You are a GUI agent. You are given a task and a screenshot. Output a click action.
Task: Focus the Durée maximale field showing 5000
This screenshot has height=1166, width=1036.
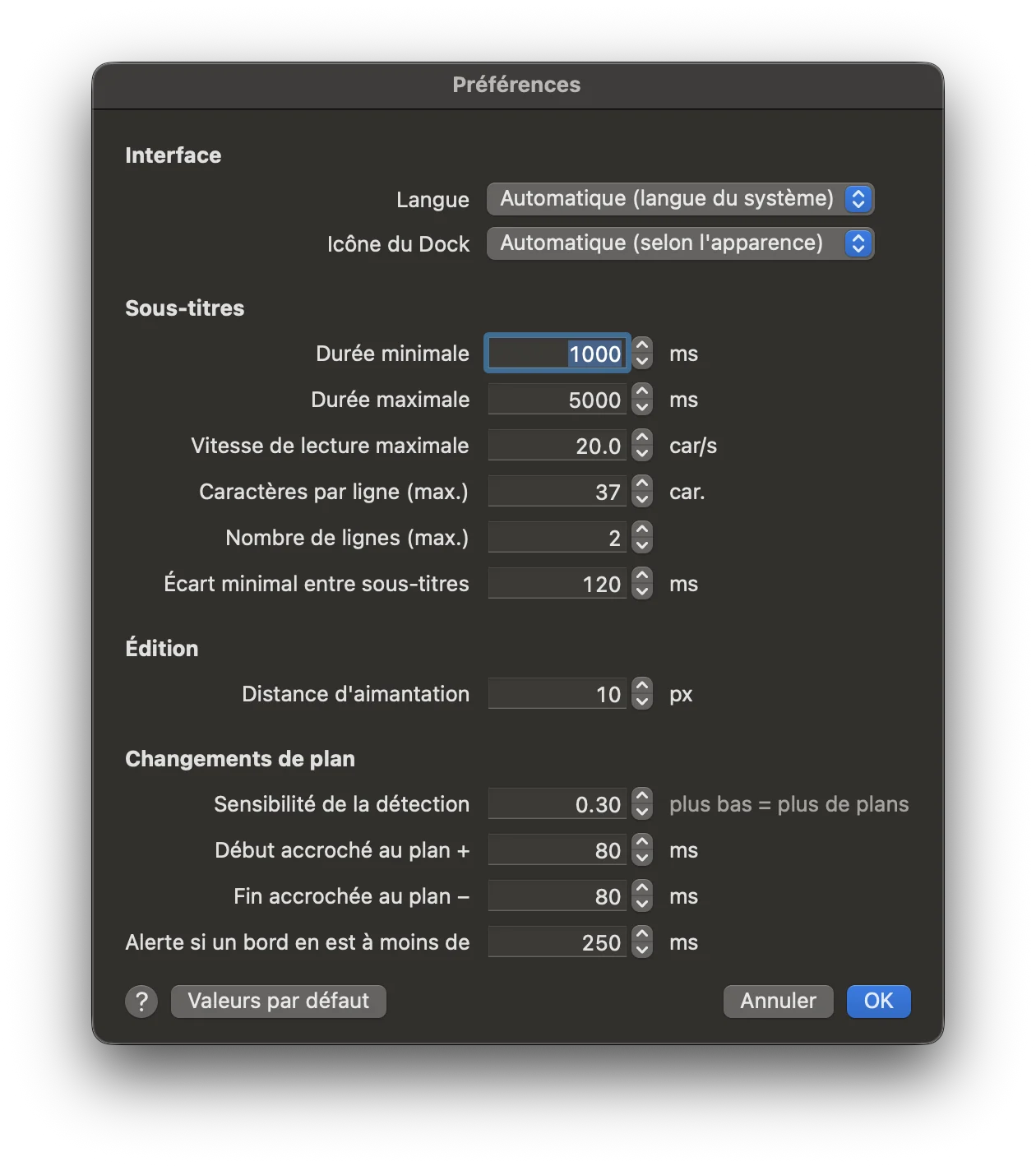pyautogui.click(x=557, y=400)
